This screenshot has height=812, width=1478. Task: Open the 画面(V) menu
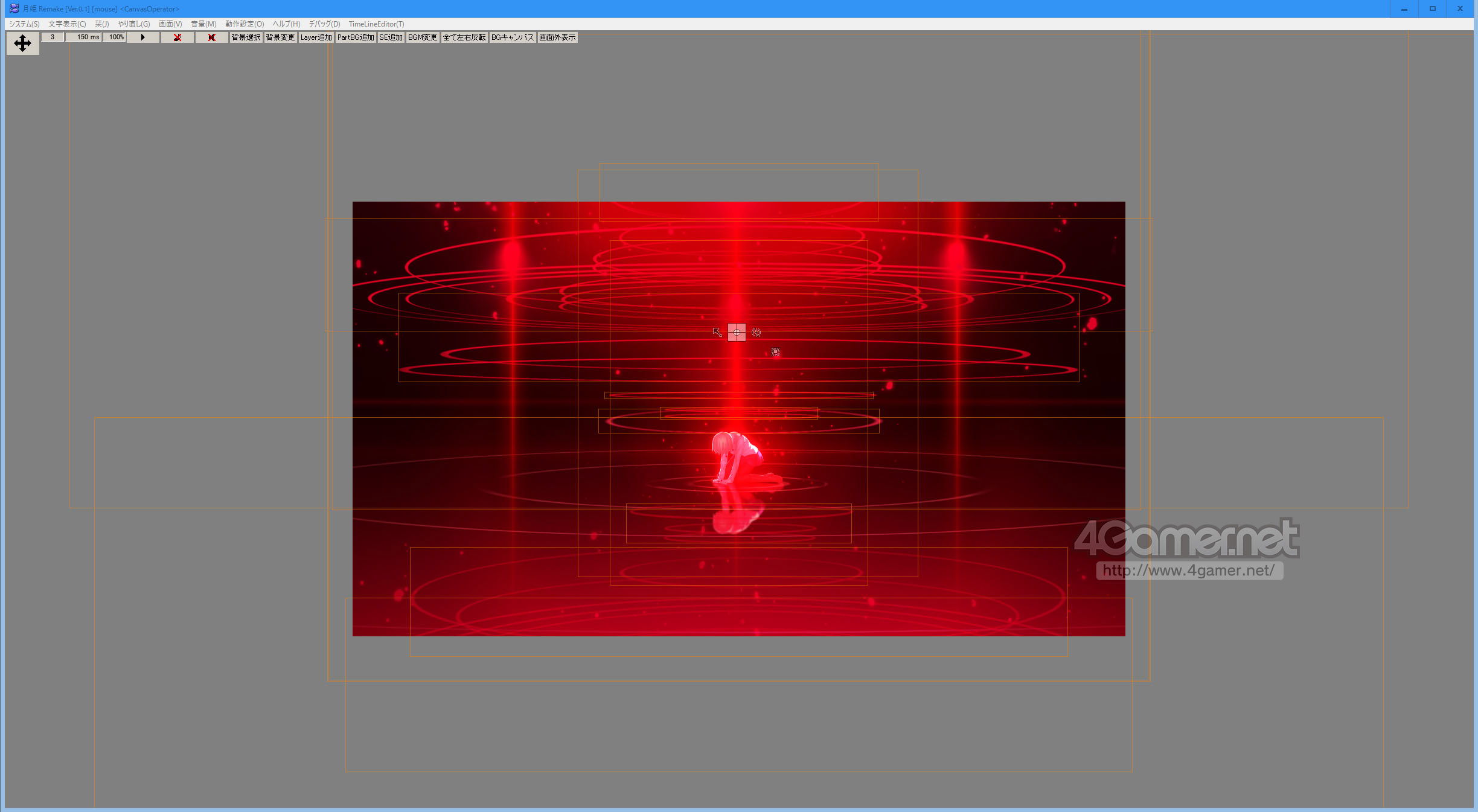(170, 24)
